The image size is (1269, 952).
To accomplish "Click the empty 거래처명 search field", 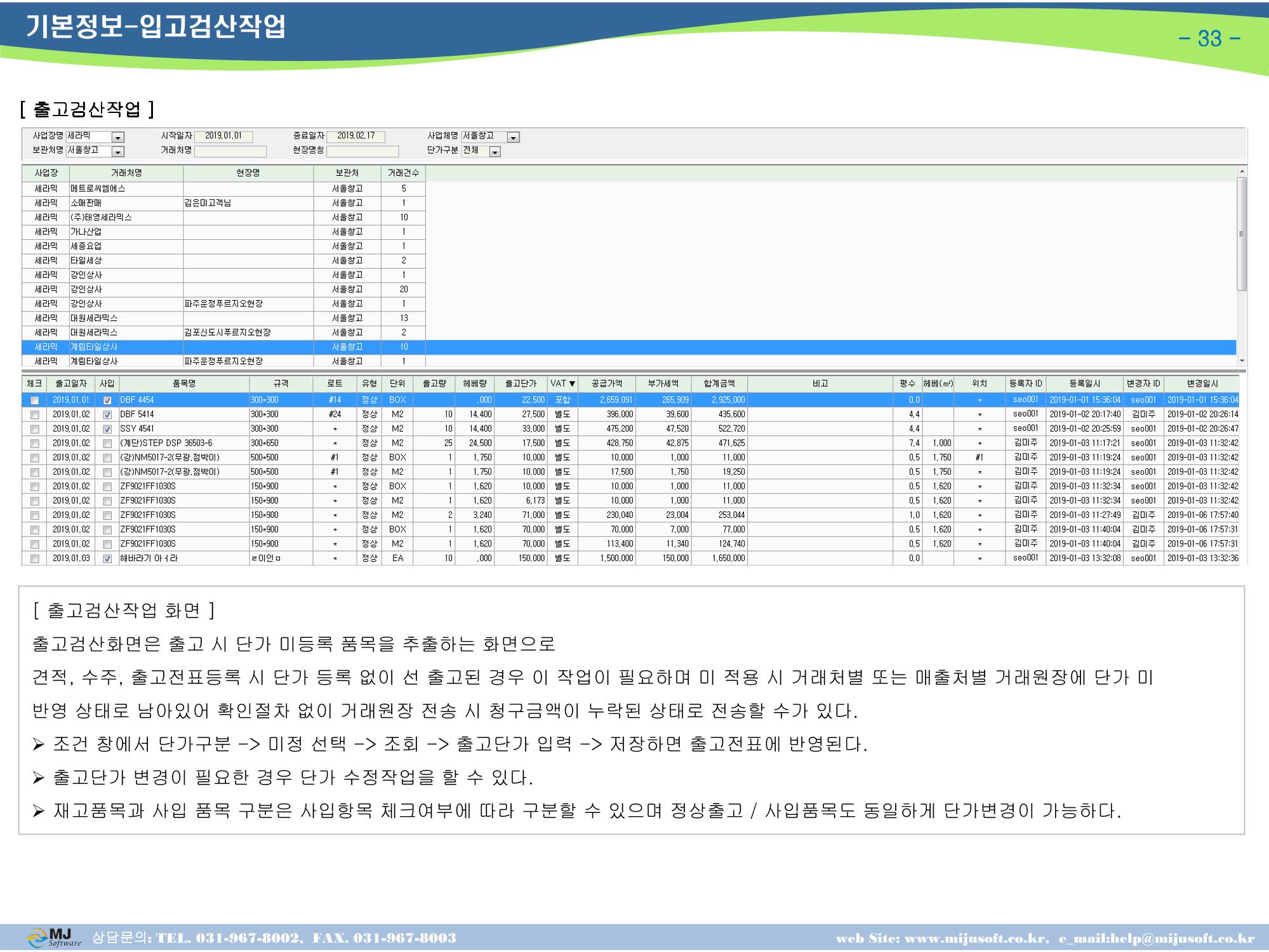I will click(x=230, y=151).
